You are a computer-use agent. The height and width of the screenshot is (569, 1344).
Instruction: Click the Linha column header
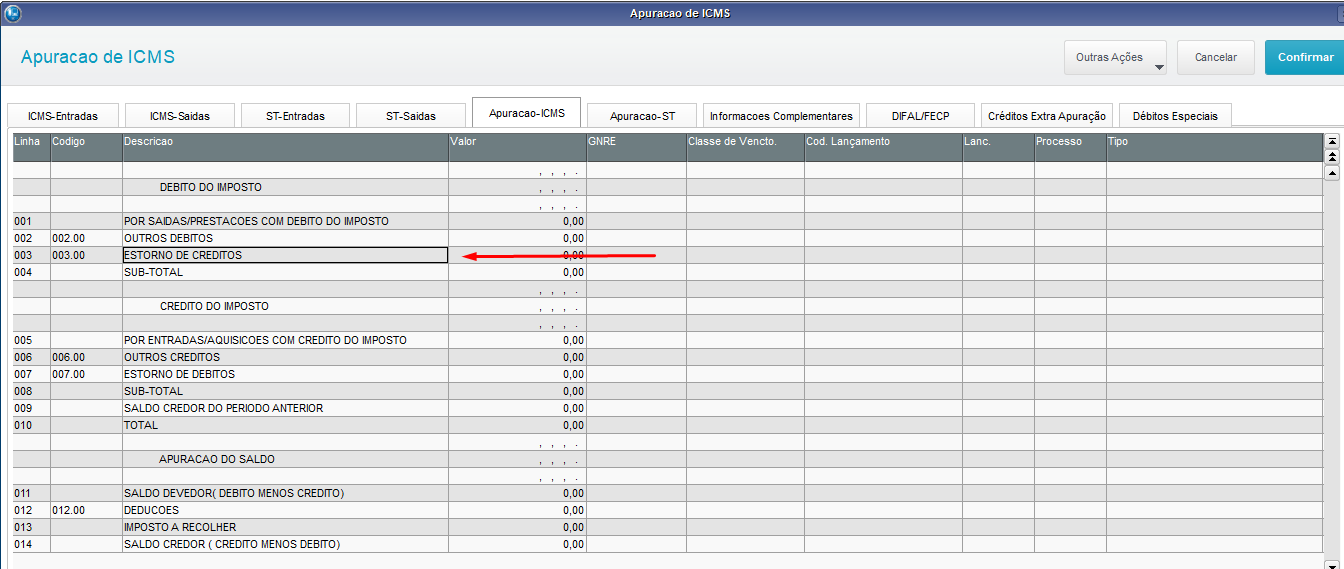tap(31, 147)
